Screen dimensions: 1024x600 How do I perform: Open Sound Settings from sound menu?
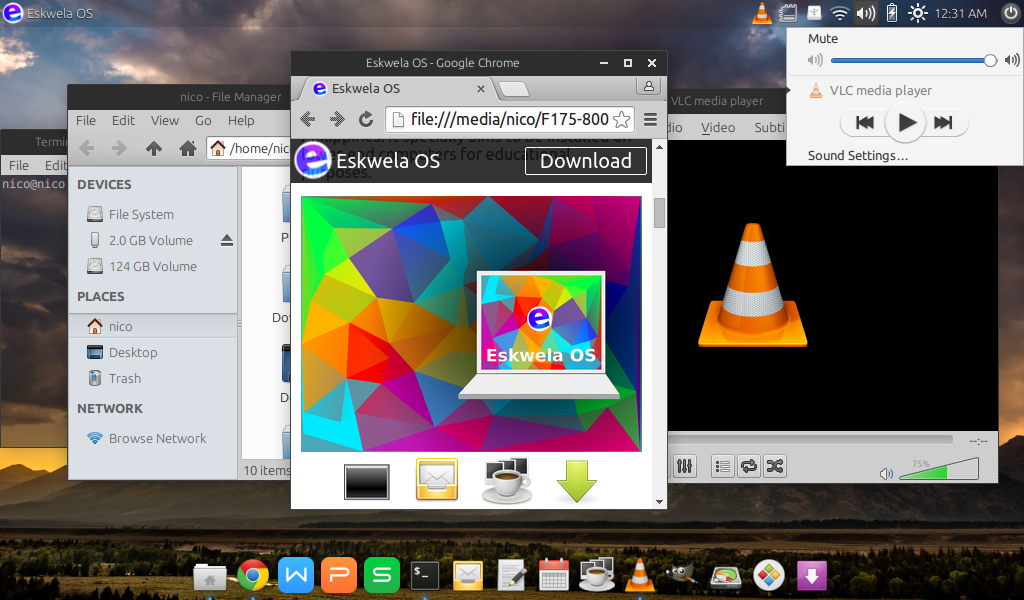tap(857, 155)
